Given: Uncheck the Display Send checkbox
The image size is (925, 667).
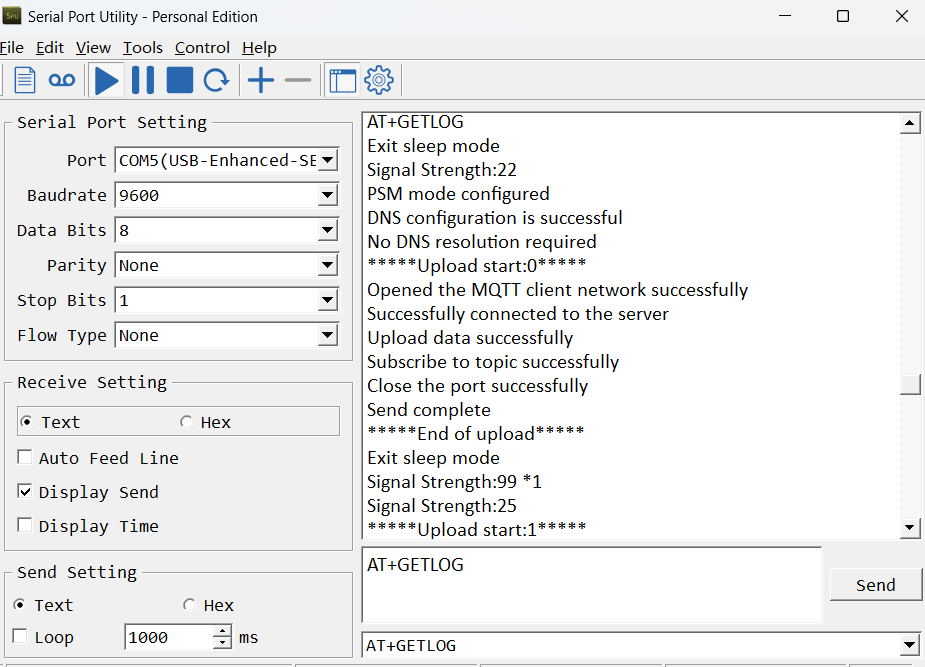Looking at the screenshot, I should (25, 491).
